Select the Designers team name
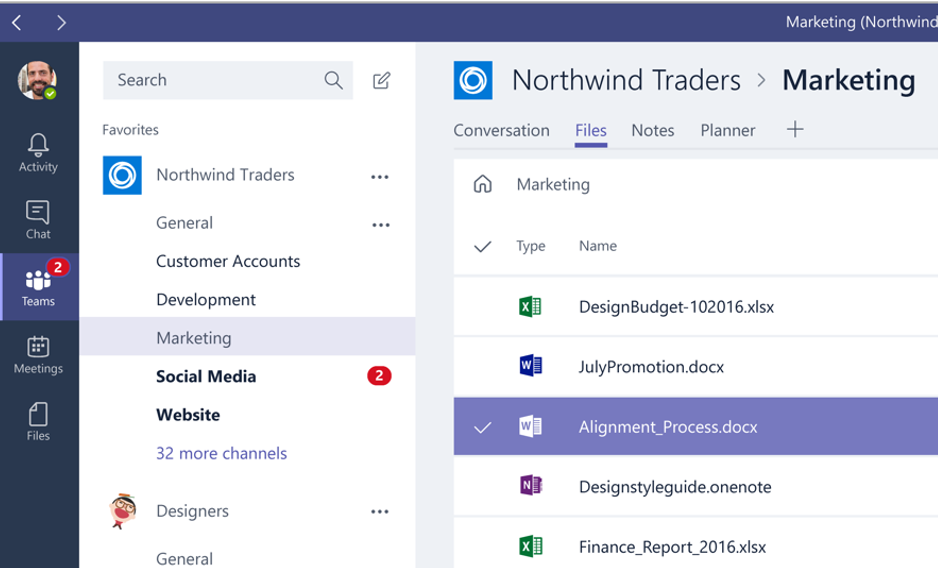Viewport: 938px width, 568px height. pyautogui.click(x=193, y=511)
